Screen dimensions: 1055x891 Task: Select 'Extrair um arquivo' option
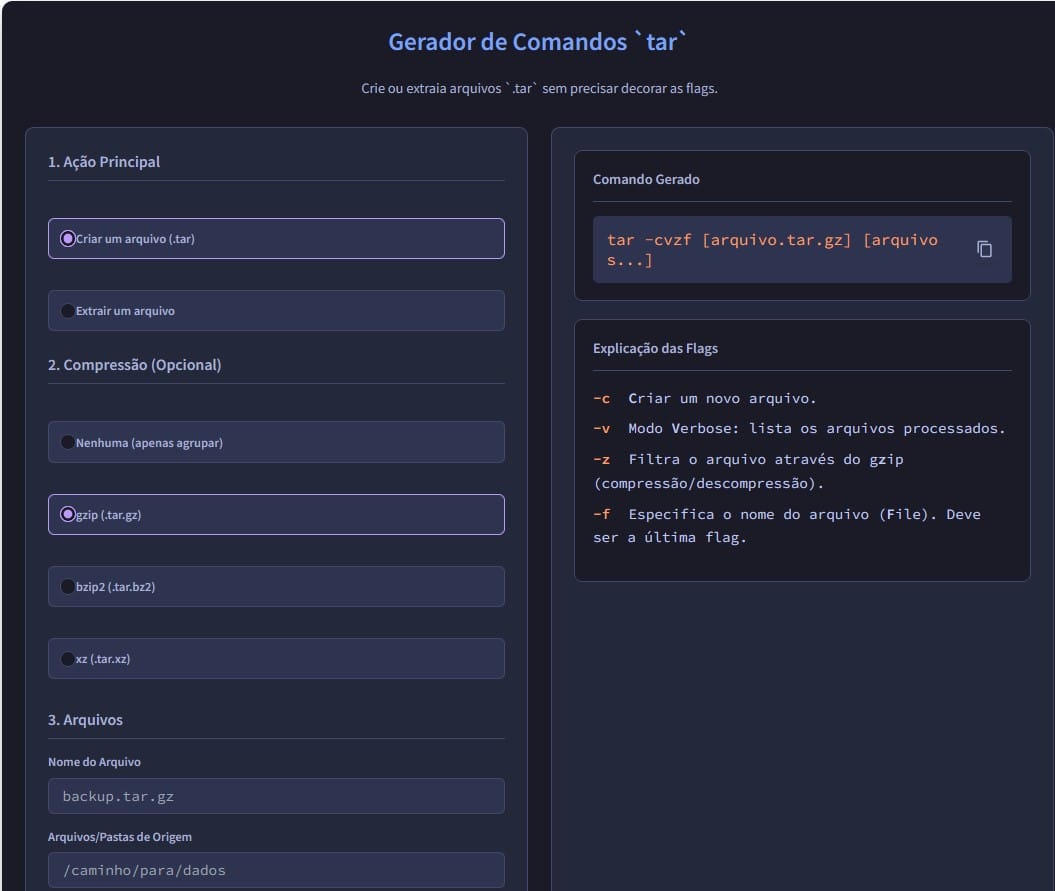click(276, 310)
